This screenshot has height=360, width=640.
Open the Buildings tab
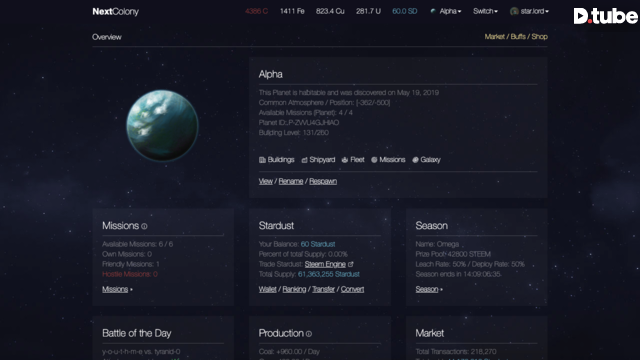point(281,160)
